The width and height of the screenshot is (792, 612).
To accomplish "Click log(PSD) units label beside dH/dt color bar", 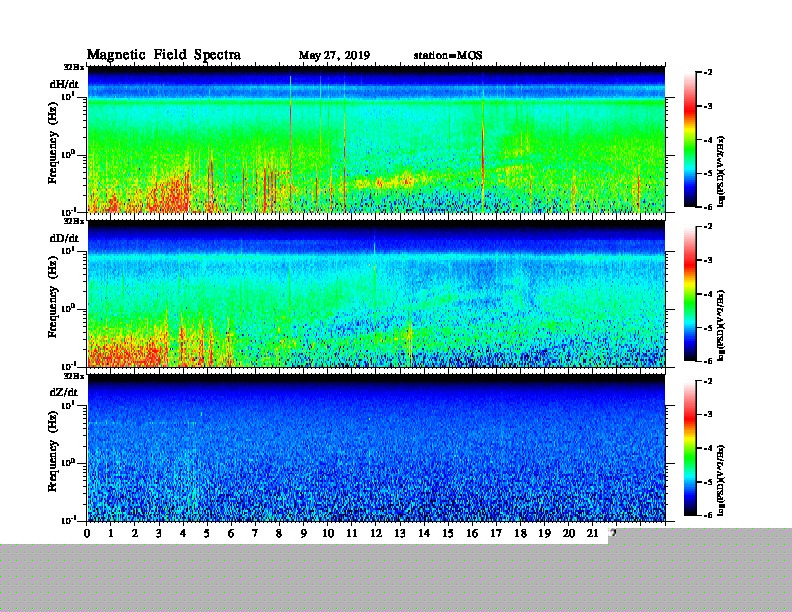I will pos(721,171).
